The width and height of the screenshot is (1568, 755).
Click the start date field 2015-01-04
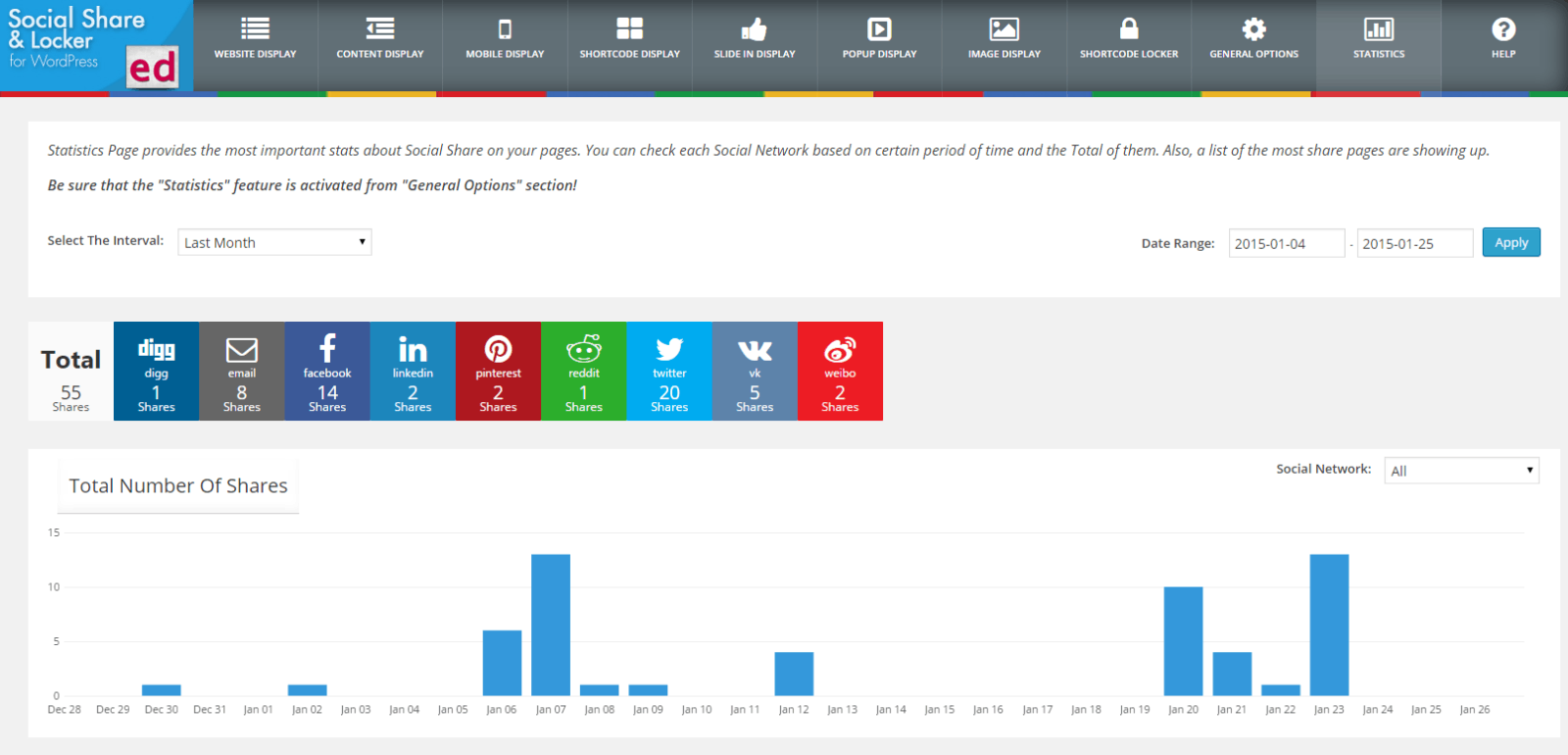click(1287, 243)
